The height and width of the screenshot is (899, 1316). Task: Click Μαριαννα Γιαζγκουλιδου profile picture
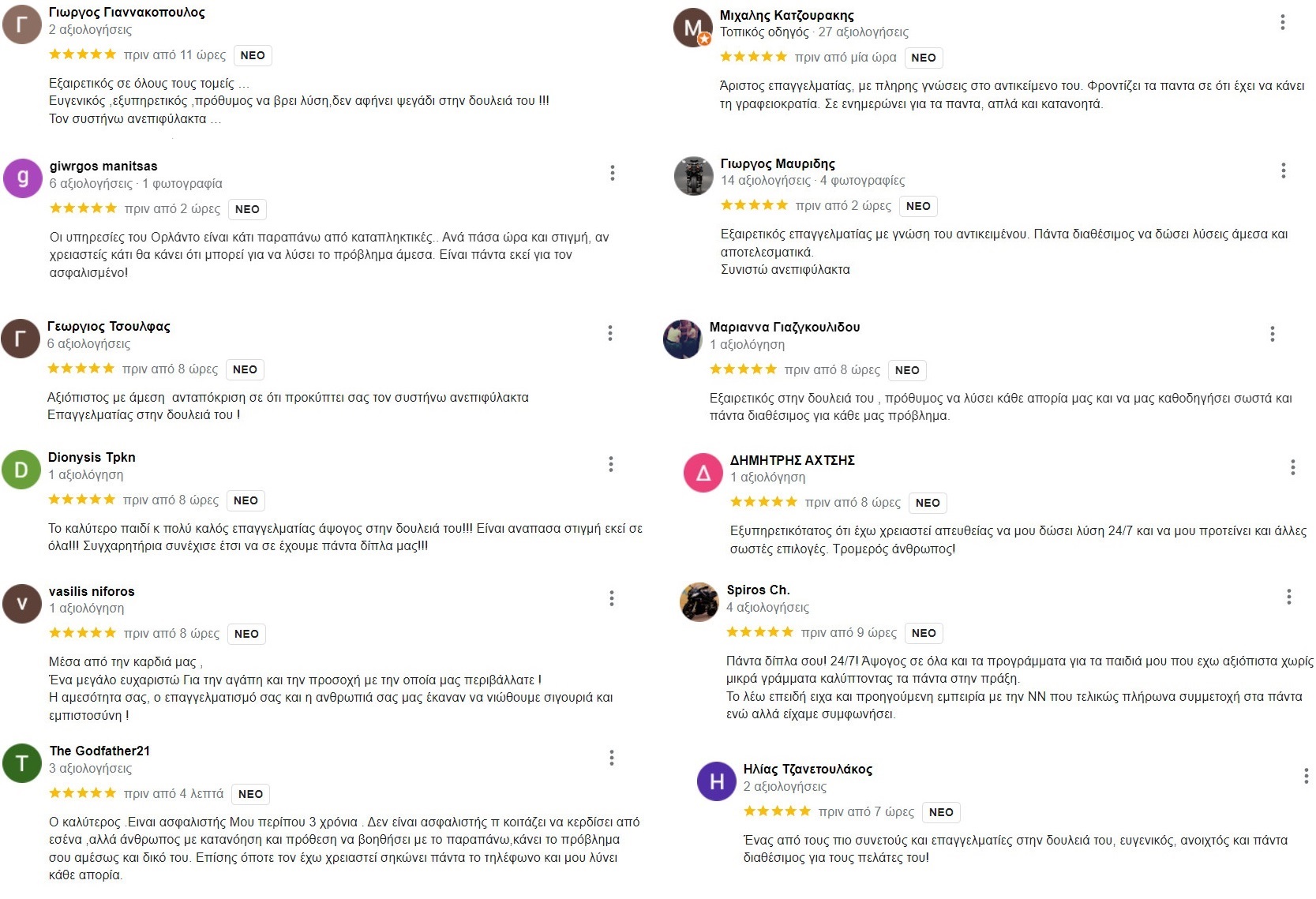point(683,339)
